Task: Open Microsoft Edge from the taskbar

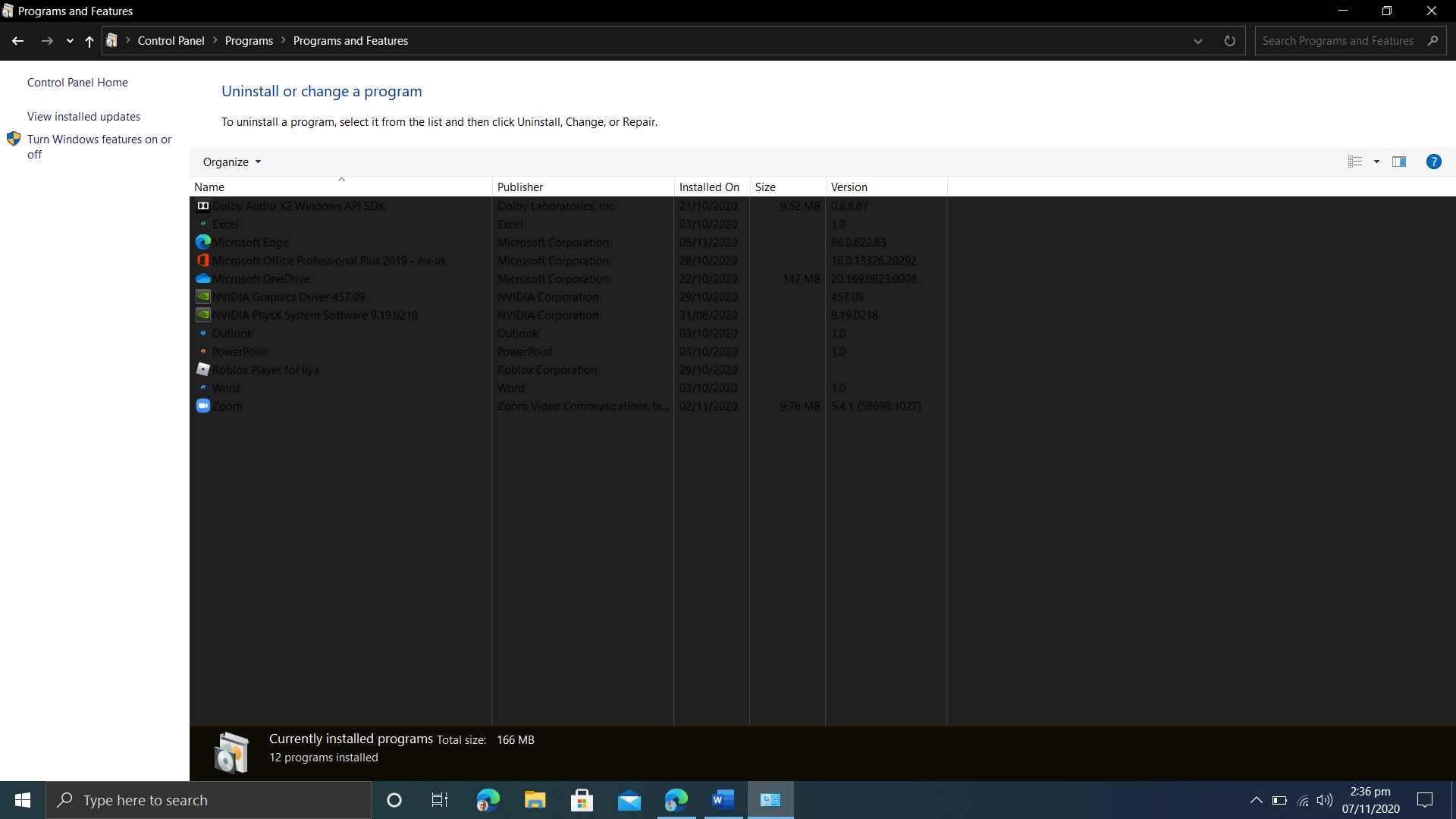Action: pyautogui.click(x=488, y=800)
